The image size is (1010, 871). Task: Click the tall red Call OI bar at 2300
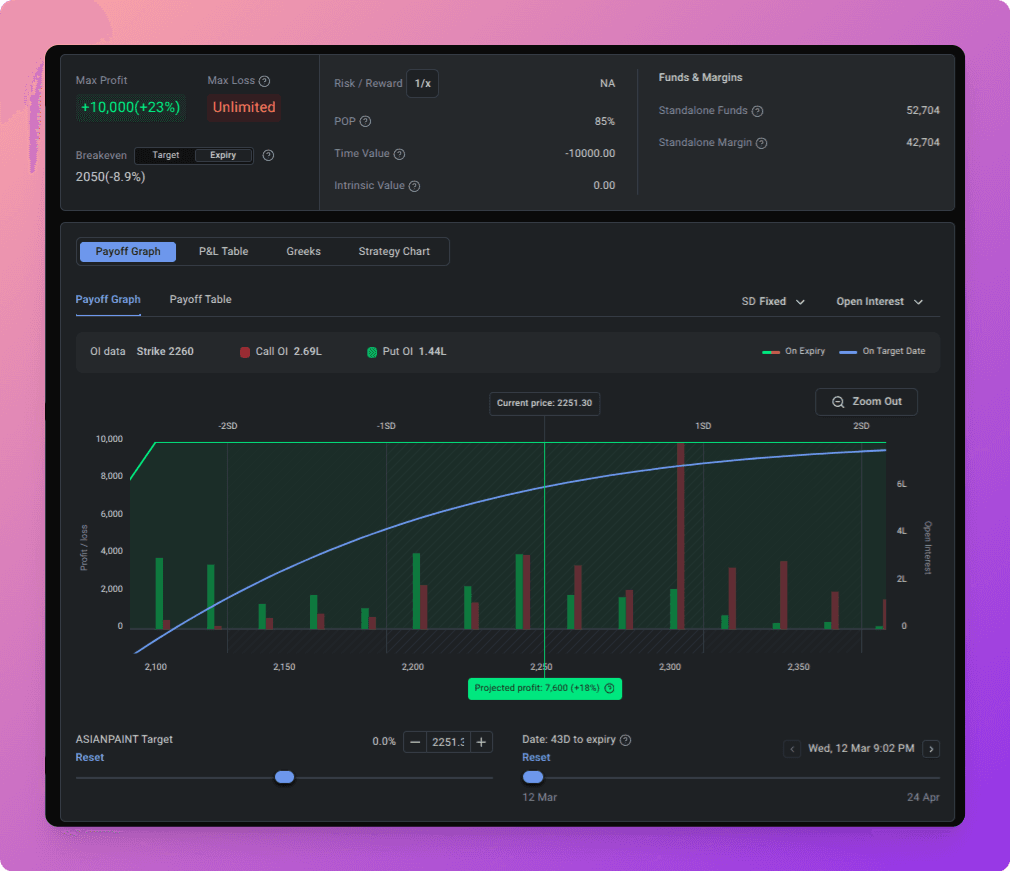click(x=681, y=535)
